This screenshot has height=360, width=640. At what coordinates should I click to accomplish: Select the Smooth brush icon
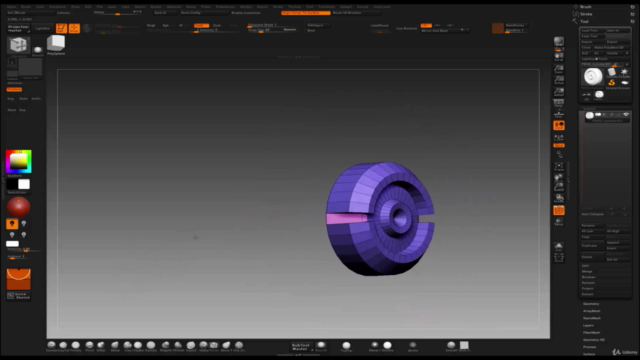451,346
